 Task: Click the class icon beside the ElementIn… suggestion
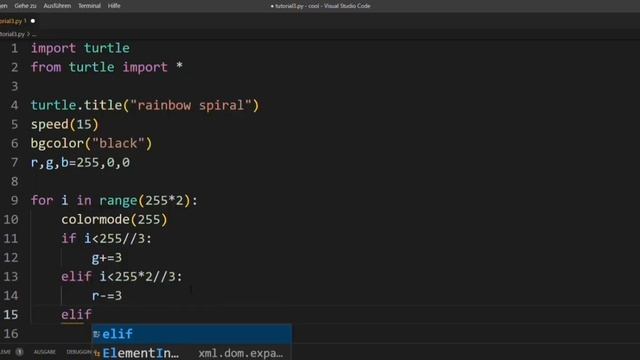pos(97,353)
